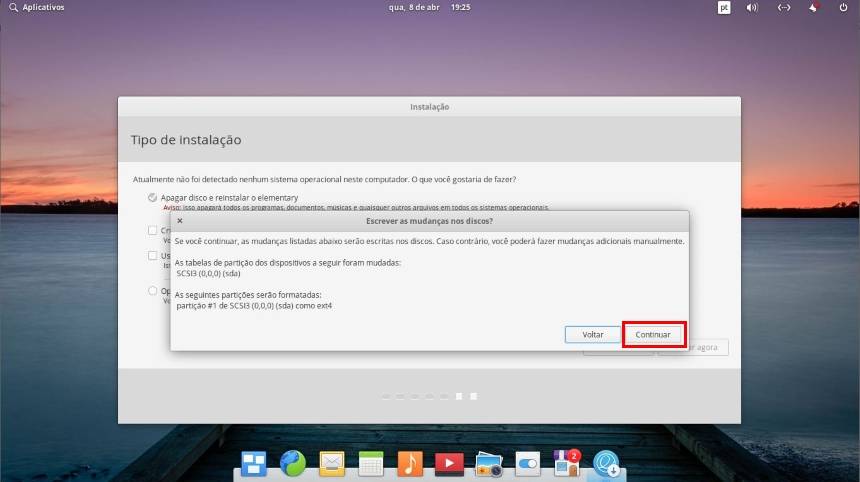Click the Continuar button in the dialog
Image resolution: width=860 pixels, height=482 pixels.
pos(653,334)
